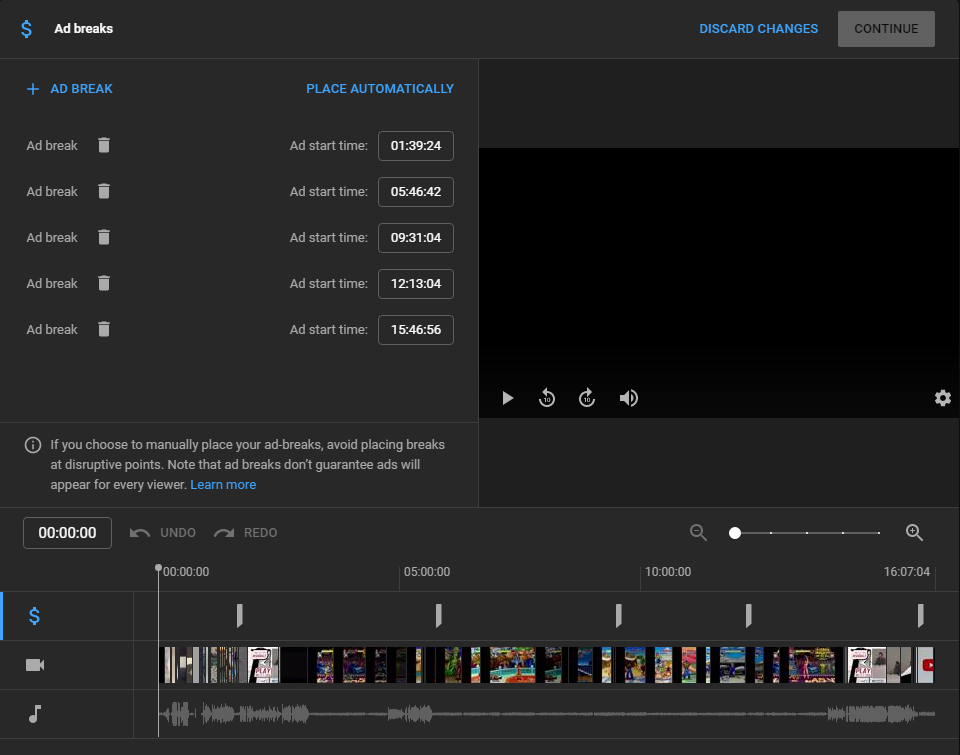Click the 05:00:00 timeline ruler label
Image resolution: width=960 pixels, height=755 pixels.
point(427,572)
